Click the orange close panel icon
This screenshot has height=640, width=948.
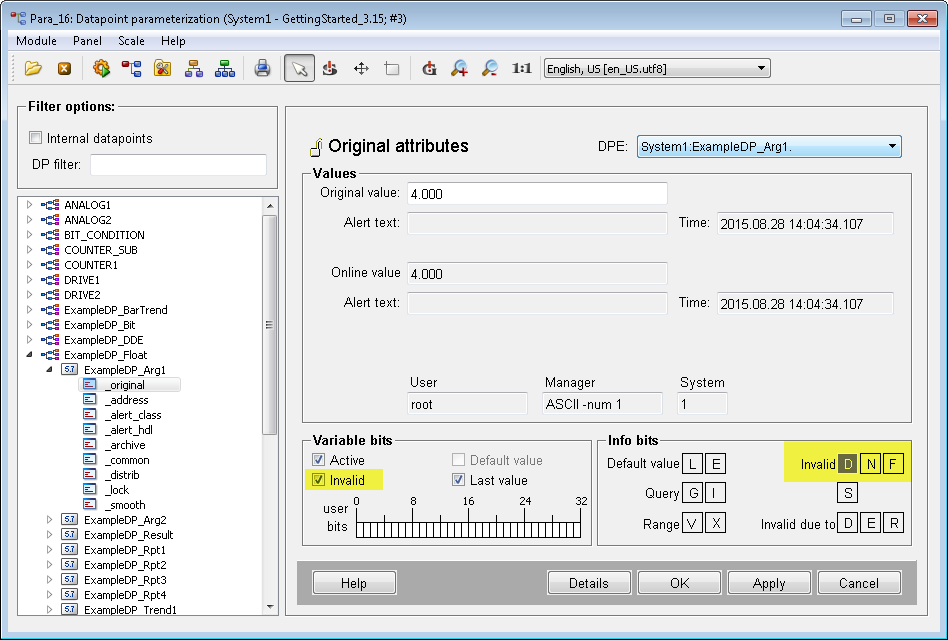coord(64,69)
